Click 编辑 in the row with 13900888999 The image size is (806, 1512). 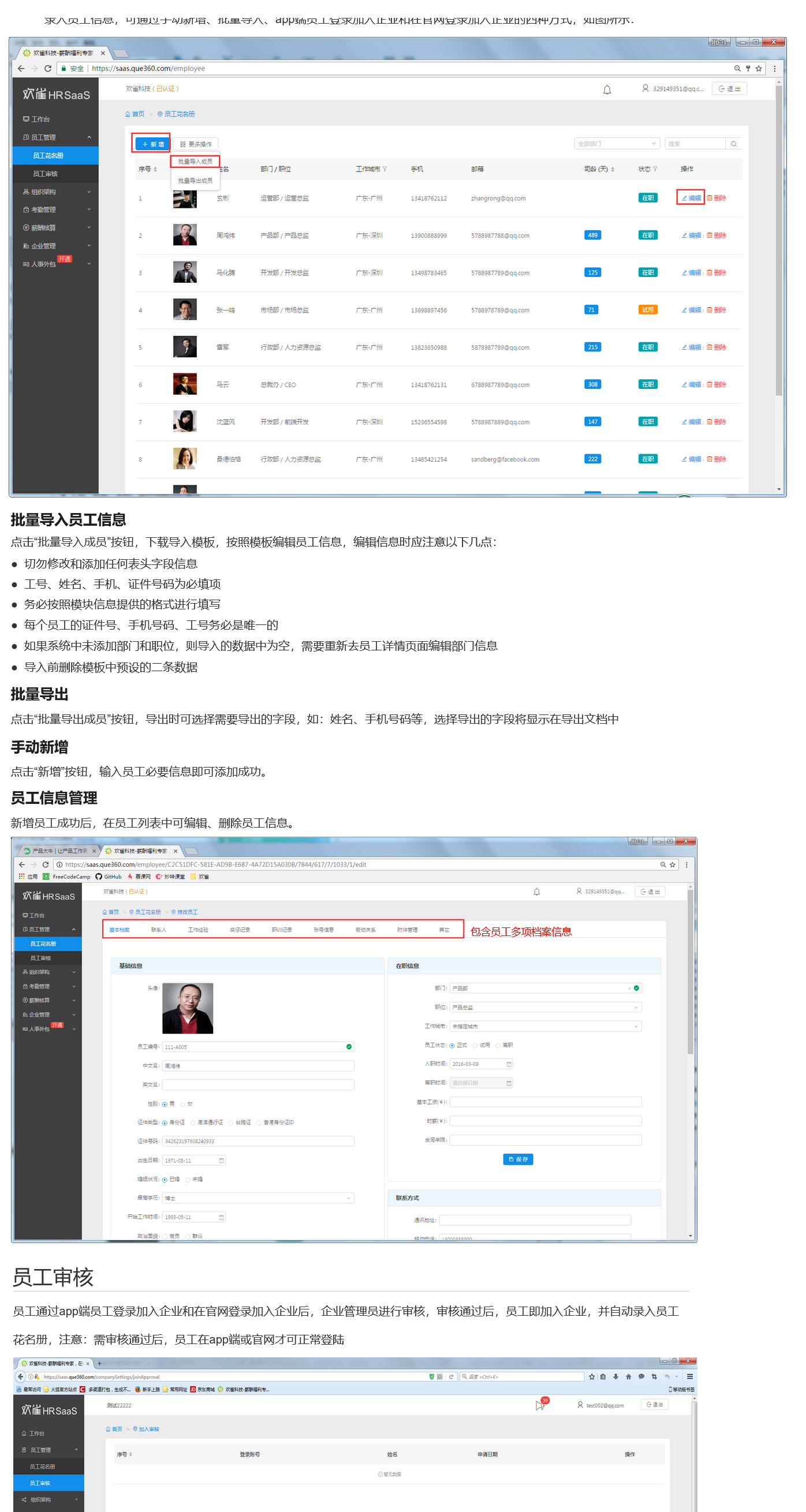(x=692, y=235)
